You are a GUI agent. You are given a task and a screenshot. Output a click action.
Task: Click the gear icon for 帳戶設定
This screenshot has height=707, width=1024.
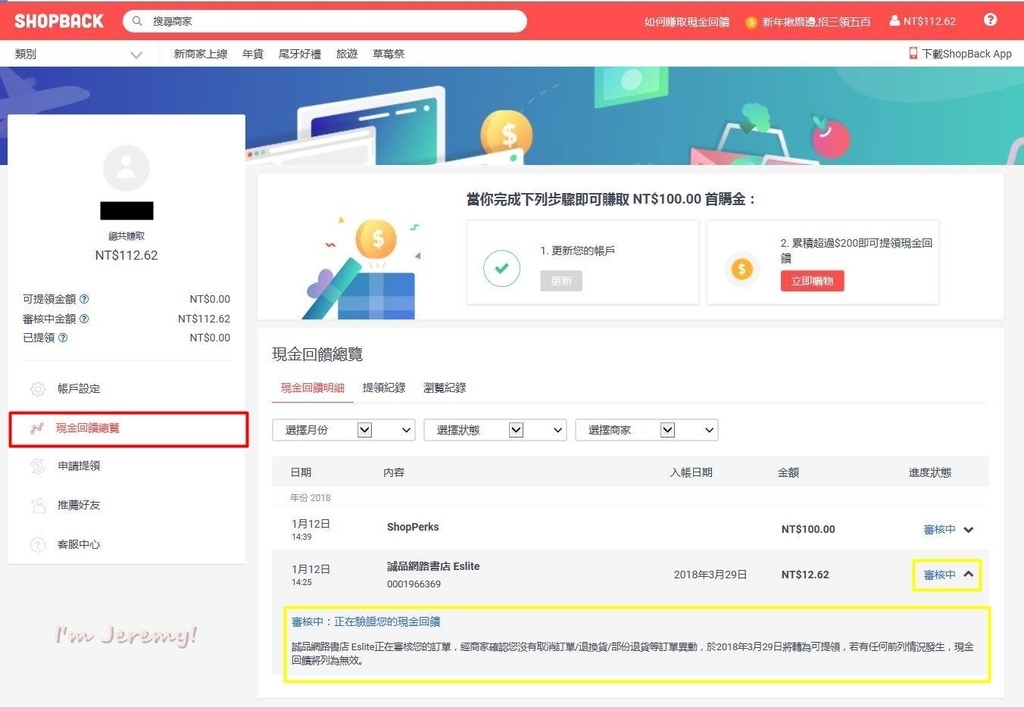pyautogui.click(x=38, y=389)
